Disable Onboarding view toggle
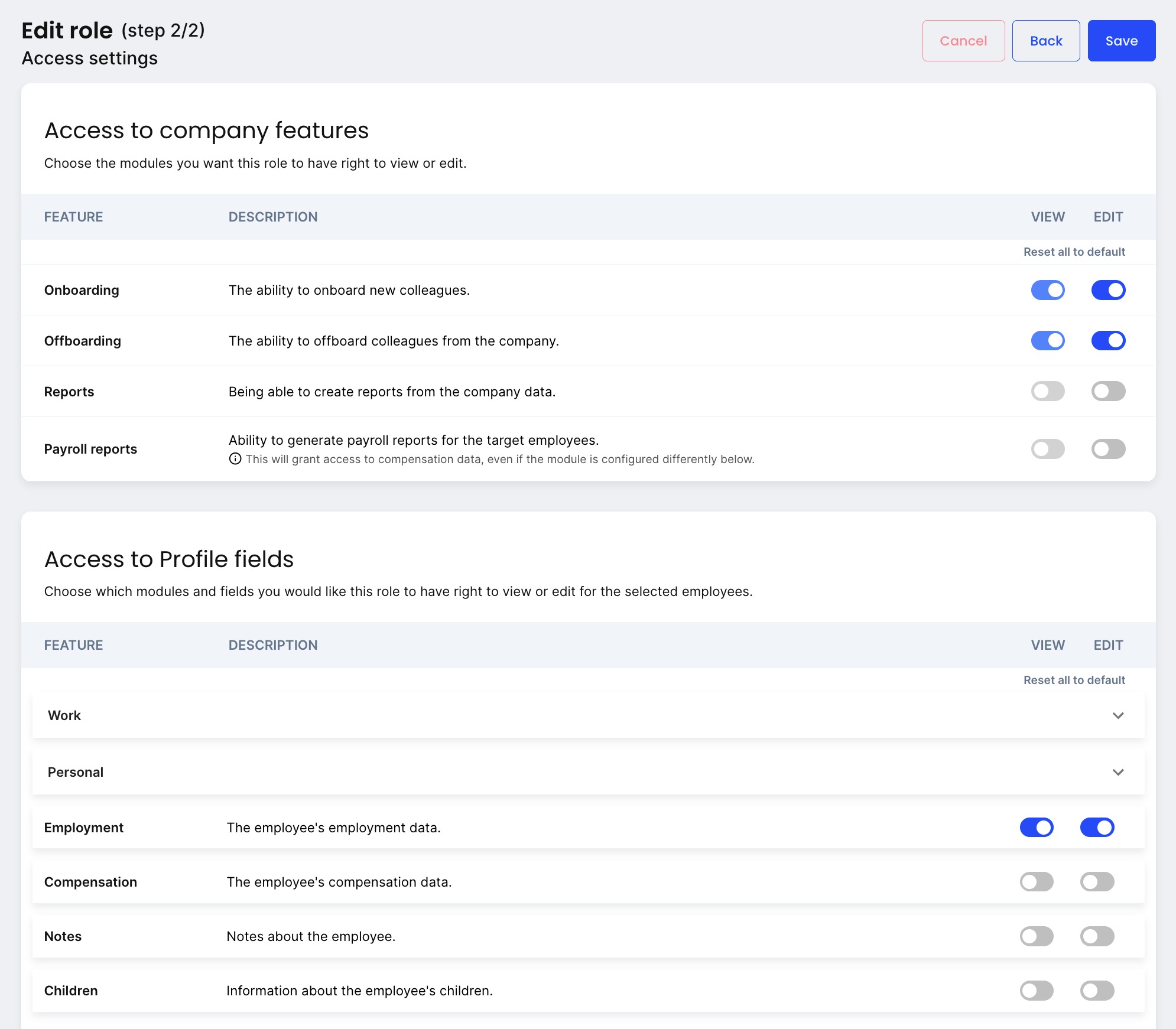 click(1048, 290)
